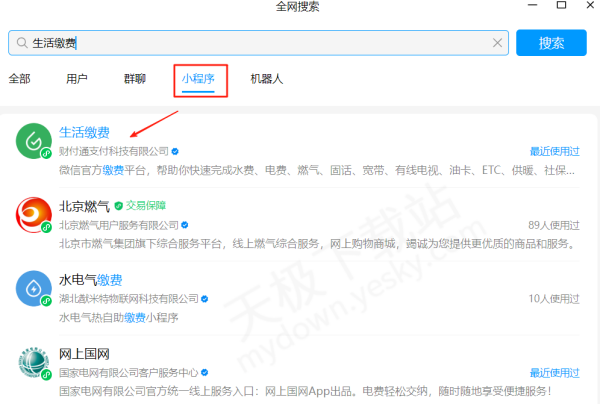Viewport: 600px width, 404px height.
Task: Open the 生活缴费 result title
Action: (84, 132)
